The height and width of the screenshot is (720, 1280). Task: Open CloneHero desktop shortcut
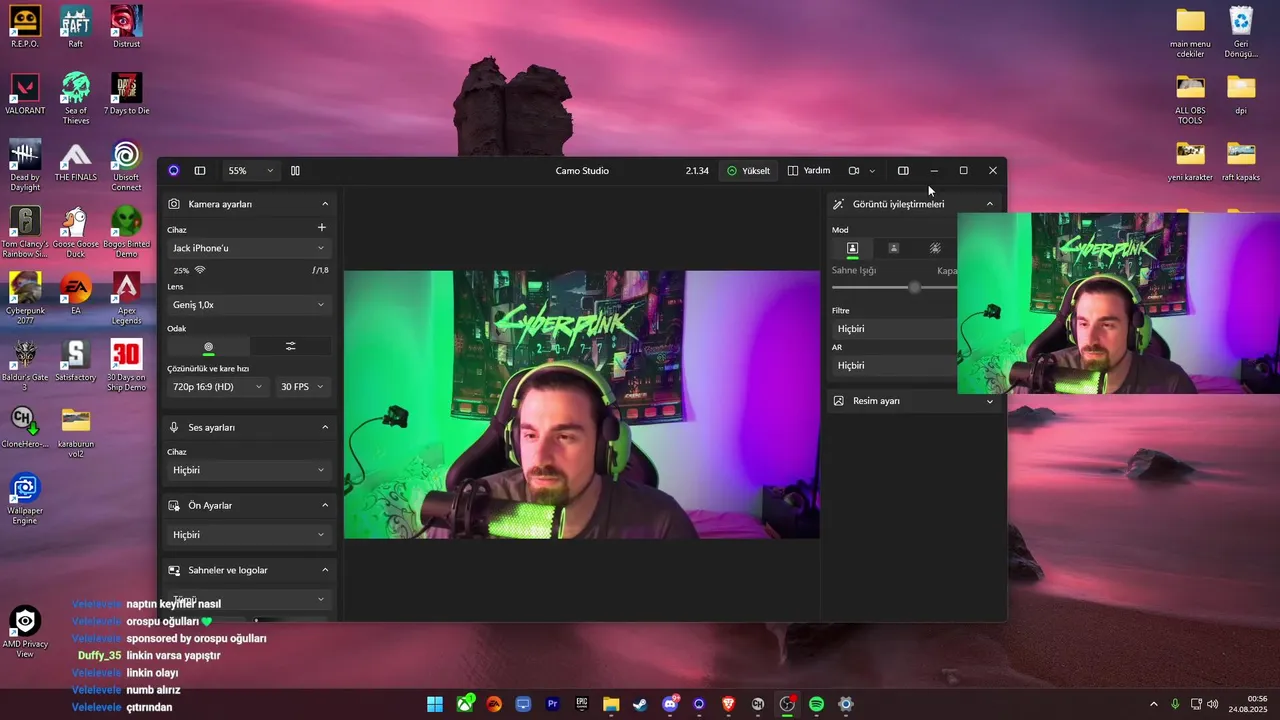point(25,427)
